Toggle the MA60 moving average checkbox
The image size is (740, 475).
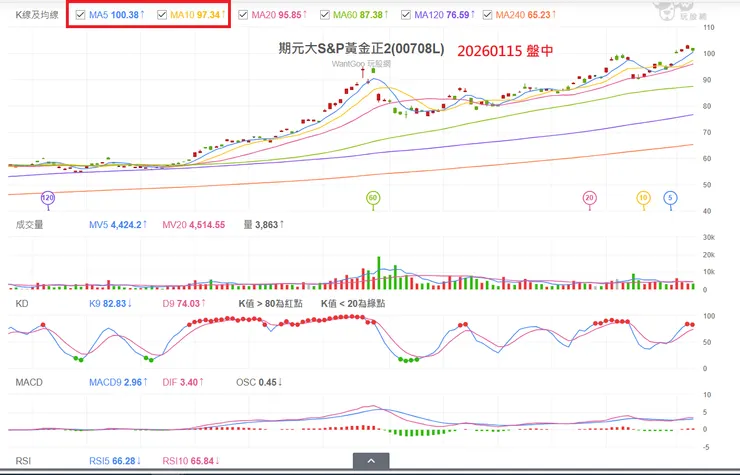pos(325,15)
